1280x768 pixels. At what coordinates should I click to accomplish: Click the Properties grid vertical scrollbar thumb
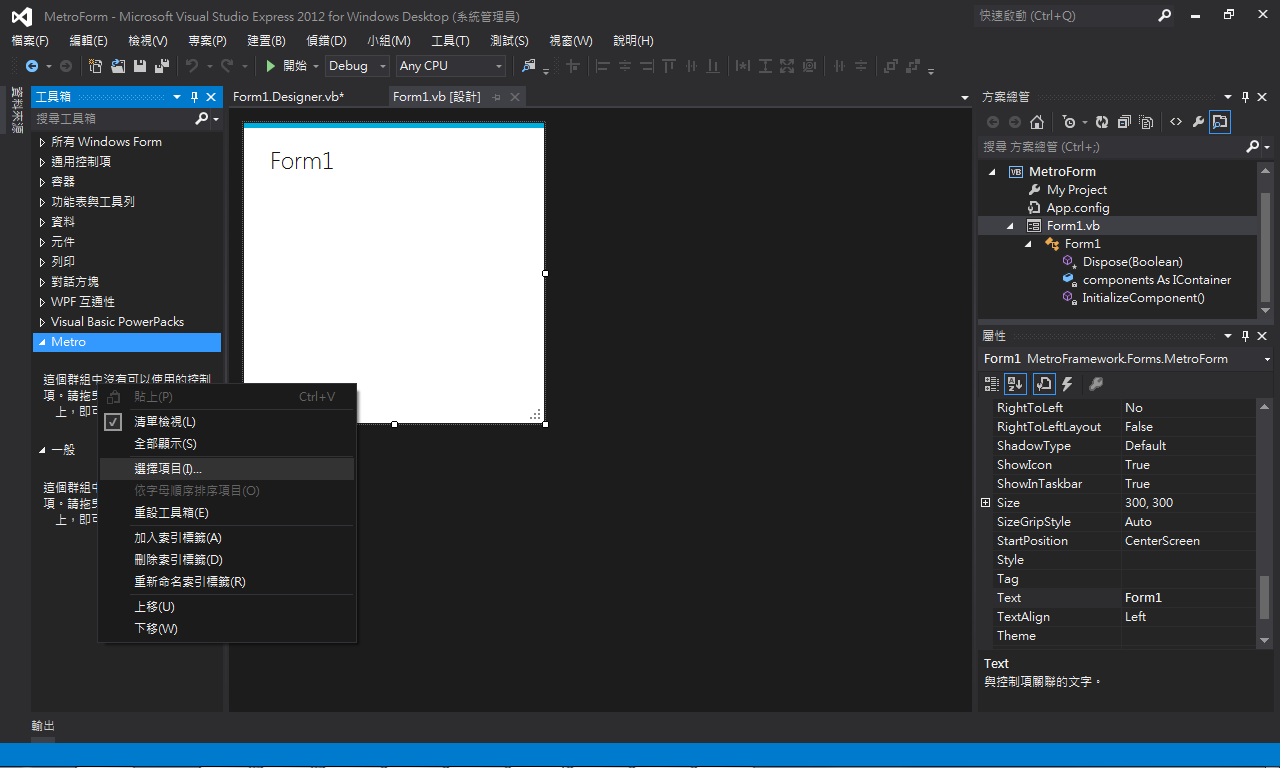click(1264, 598)
